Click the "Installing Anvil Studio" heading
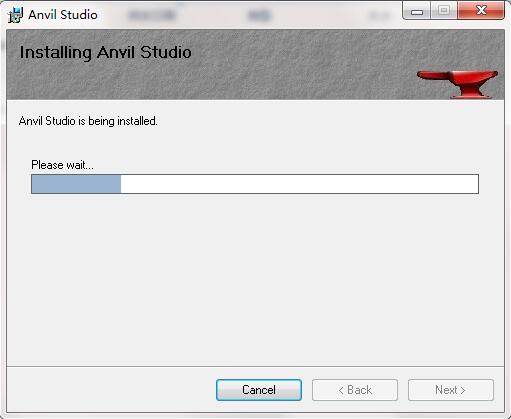511x419 pixels. tap(105, 52)
